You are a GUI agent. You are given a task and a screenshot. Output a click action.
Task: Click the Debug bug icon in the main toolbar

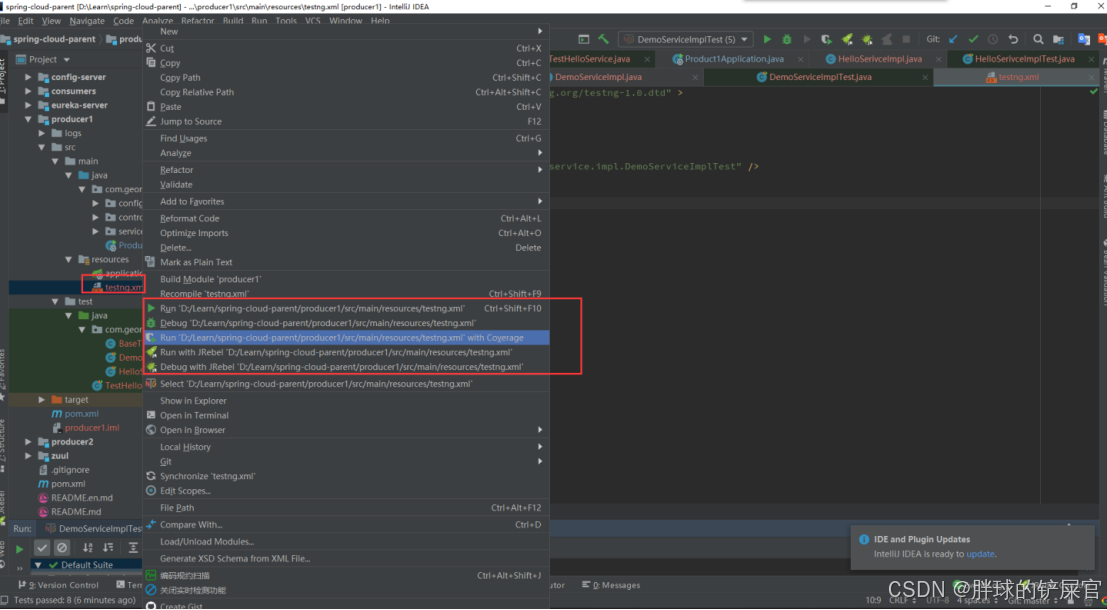tap(786, 40)
